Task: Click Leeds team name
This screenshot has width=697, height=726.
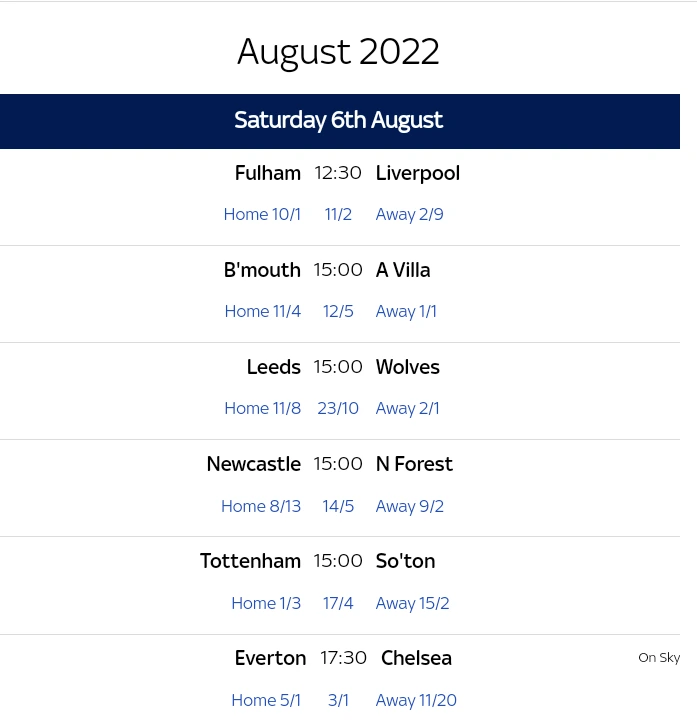Action: pyautogui.click(x=273, y=367)
